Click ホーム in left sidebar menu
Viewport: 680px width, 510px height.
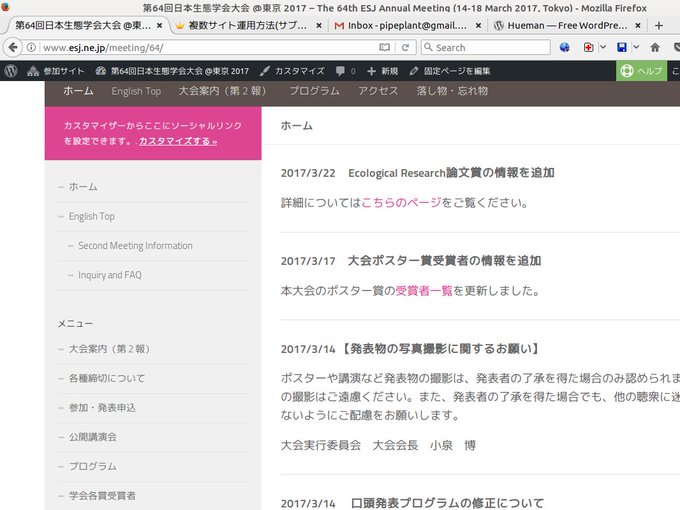(x=83, y=187)
